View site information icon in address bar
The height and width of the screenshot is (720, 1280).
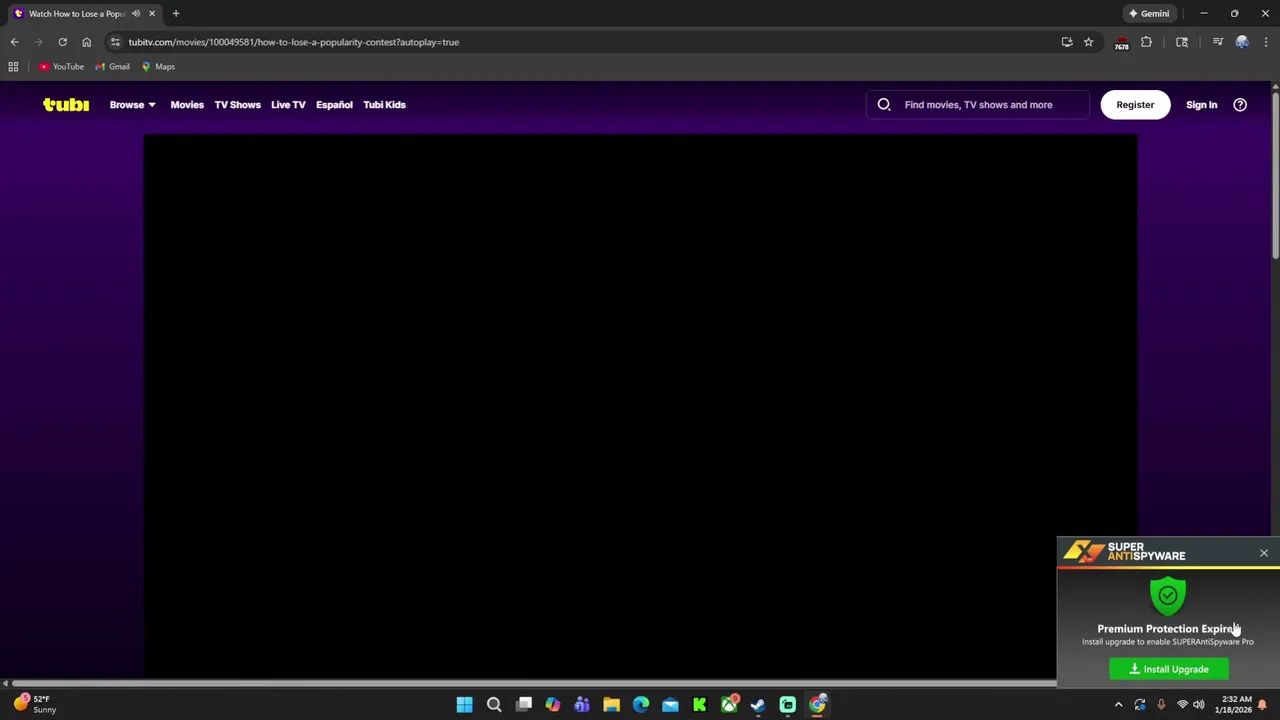click(x=115, y=42)
